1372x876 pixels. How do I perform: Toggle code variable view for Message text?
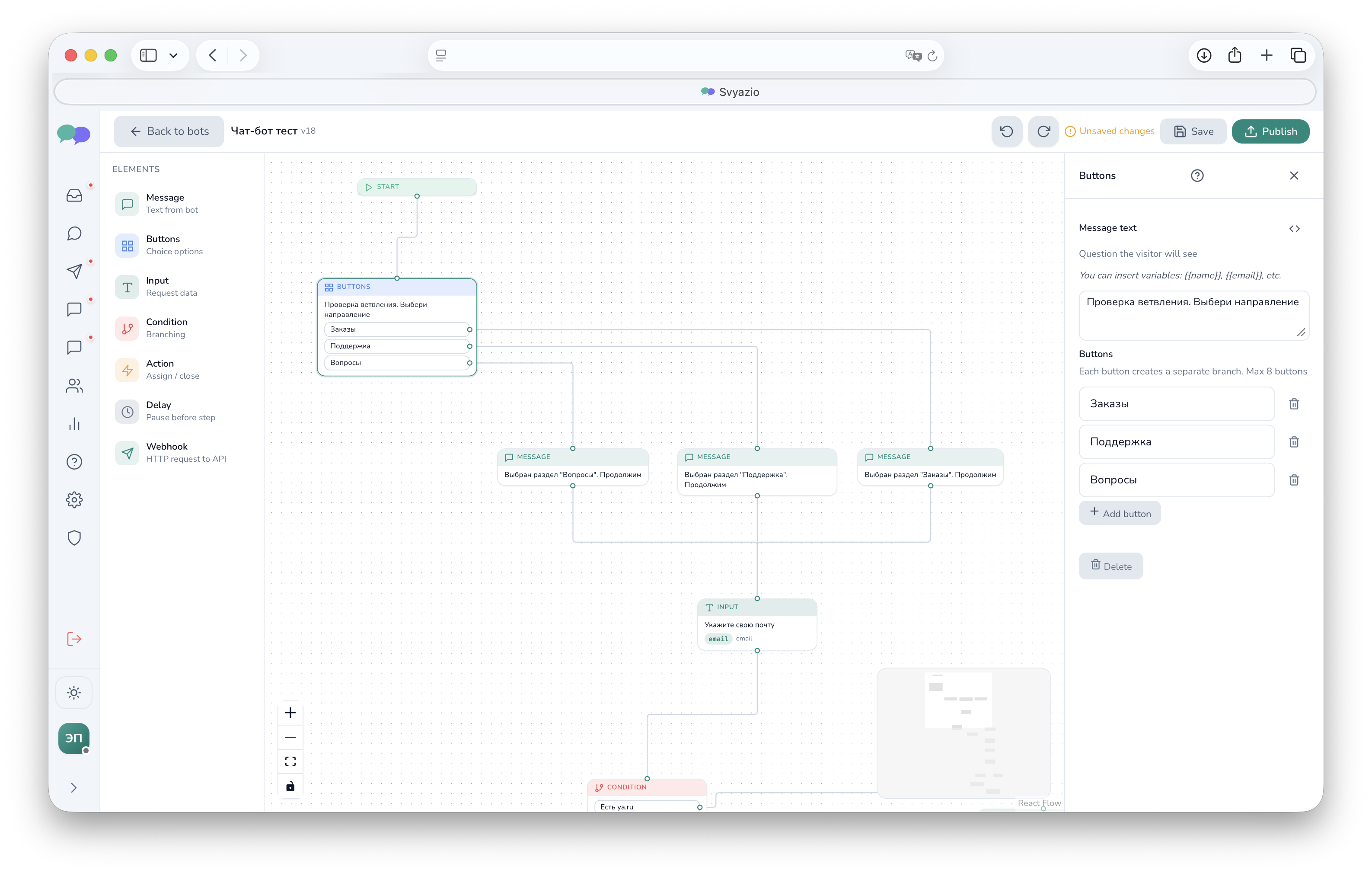point(1295,229)
